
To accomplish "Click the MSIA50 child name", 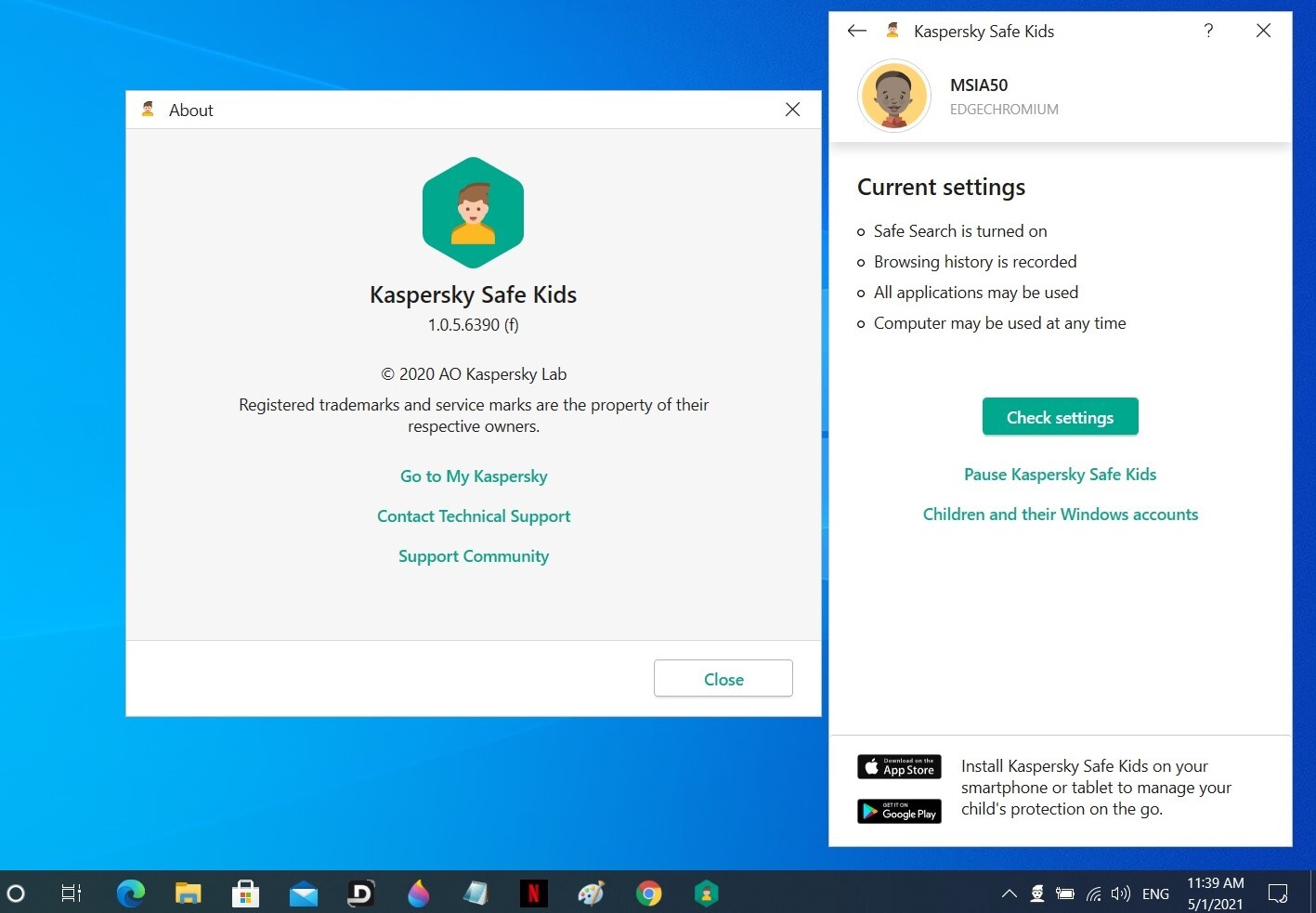I will point(979,85).
